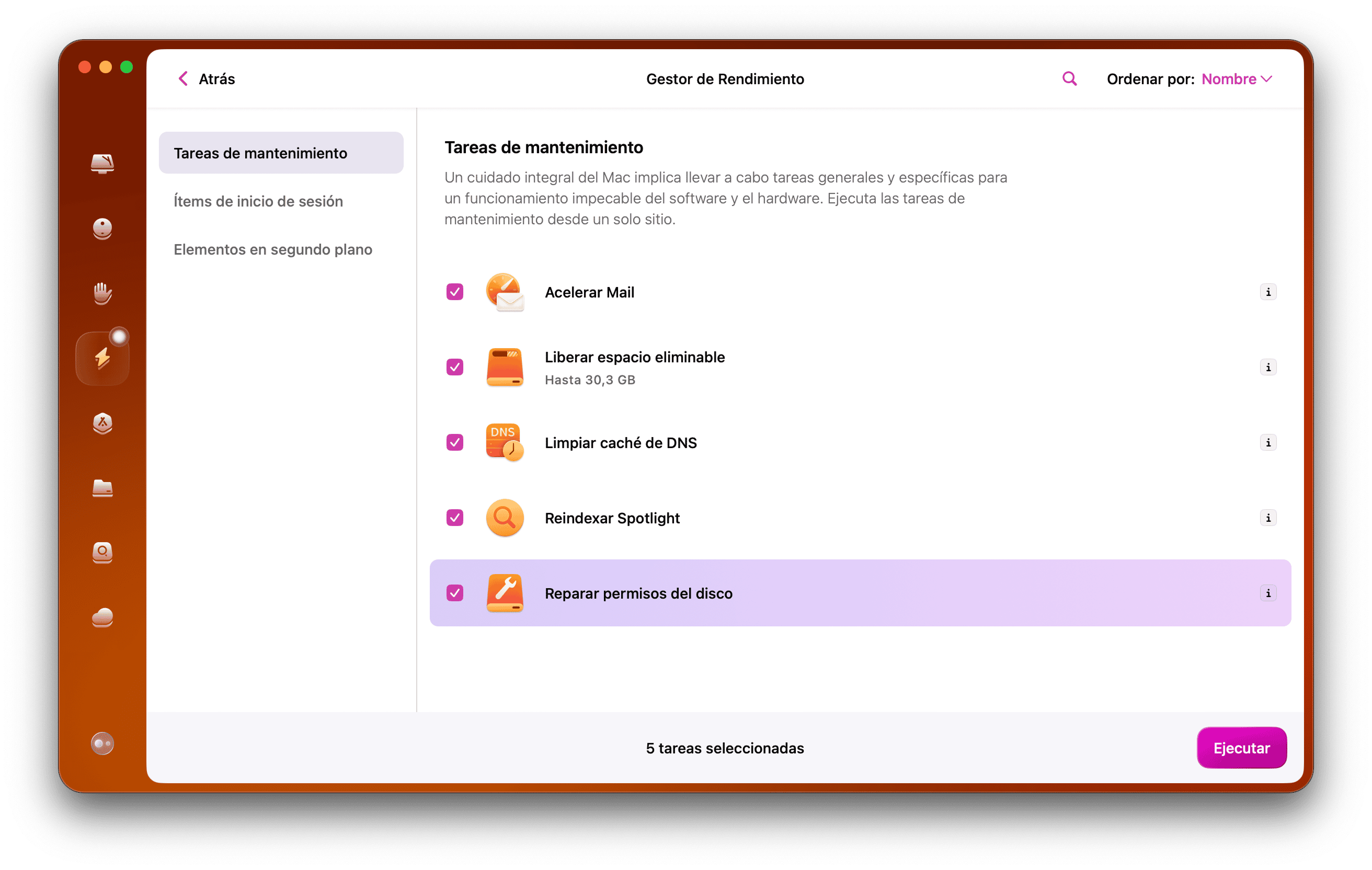Open the Protection module (hand icon)
The width and height of the screenshot is (1372, 870).
tap(102, 293)
